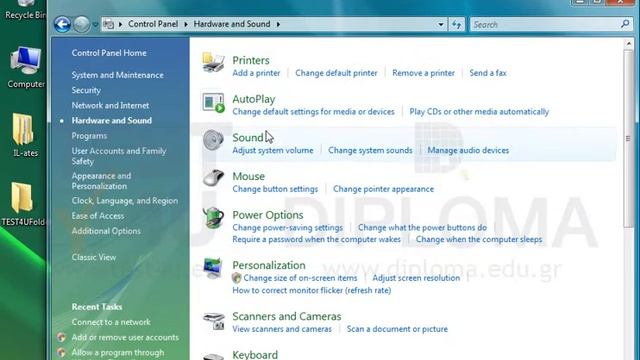Screen dimensions: 640x360
Task: Click Change button settings under Mouse
Action: click(275, 189)
